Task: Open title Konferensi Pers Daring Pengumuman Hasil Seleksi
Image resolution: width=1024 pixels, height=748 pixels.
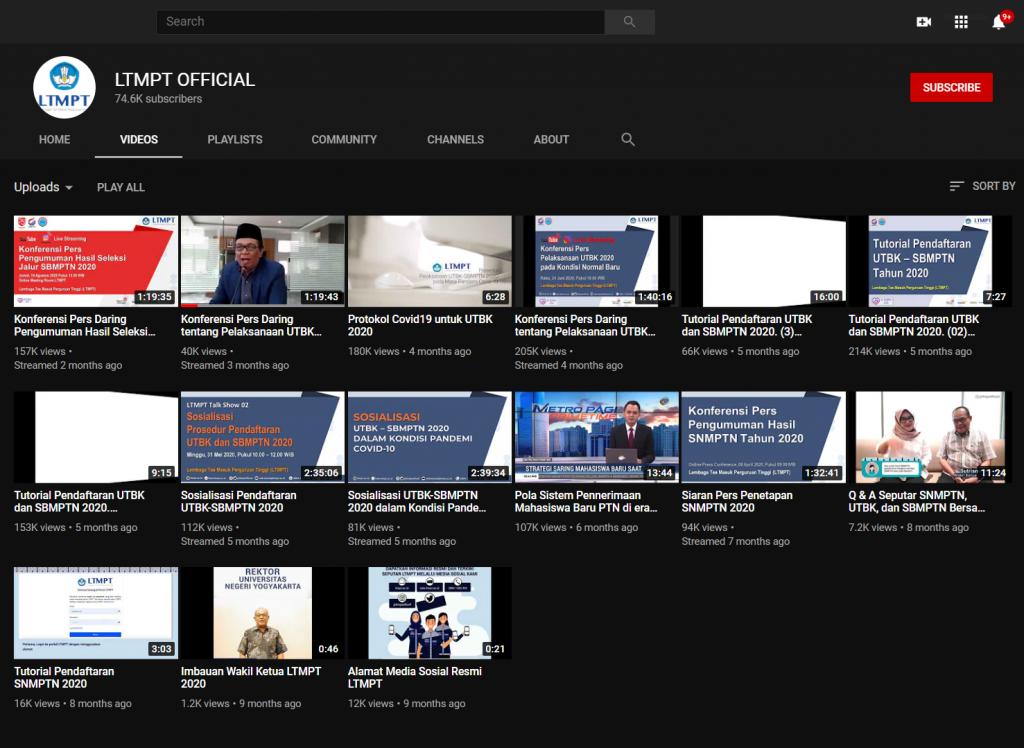Action: coord(85,325)
